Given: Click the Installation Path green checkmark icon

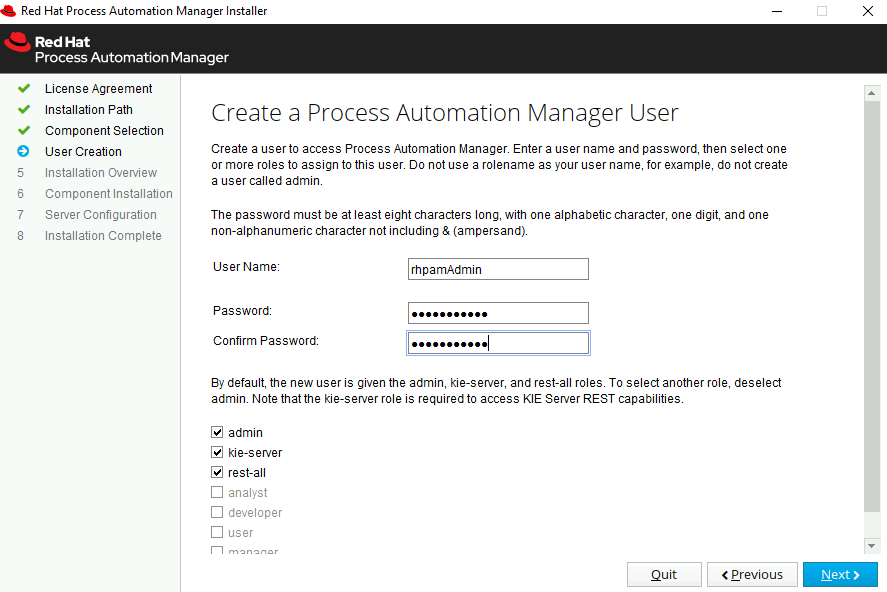Looking at the screenshot, I should (x=24, y=110).
